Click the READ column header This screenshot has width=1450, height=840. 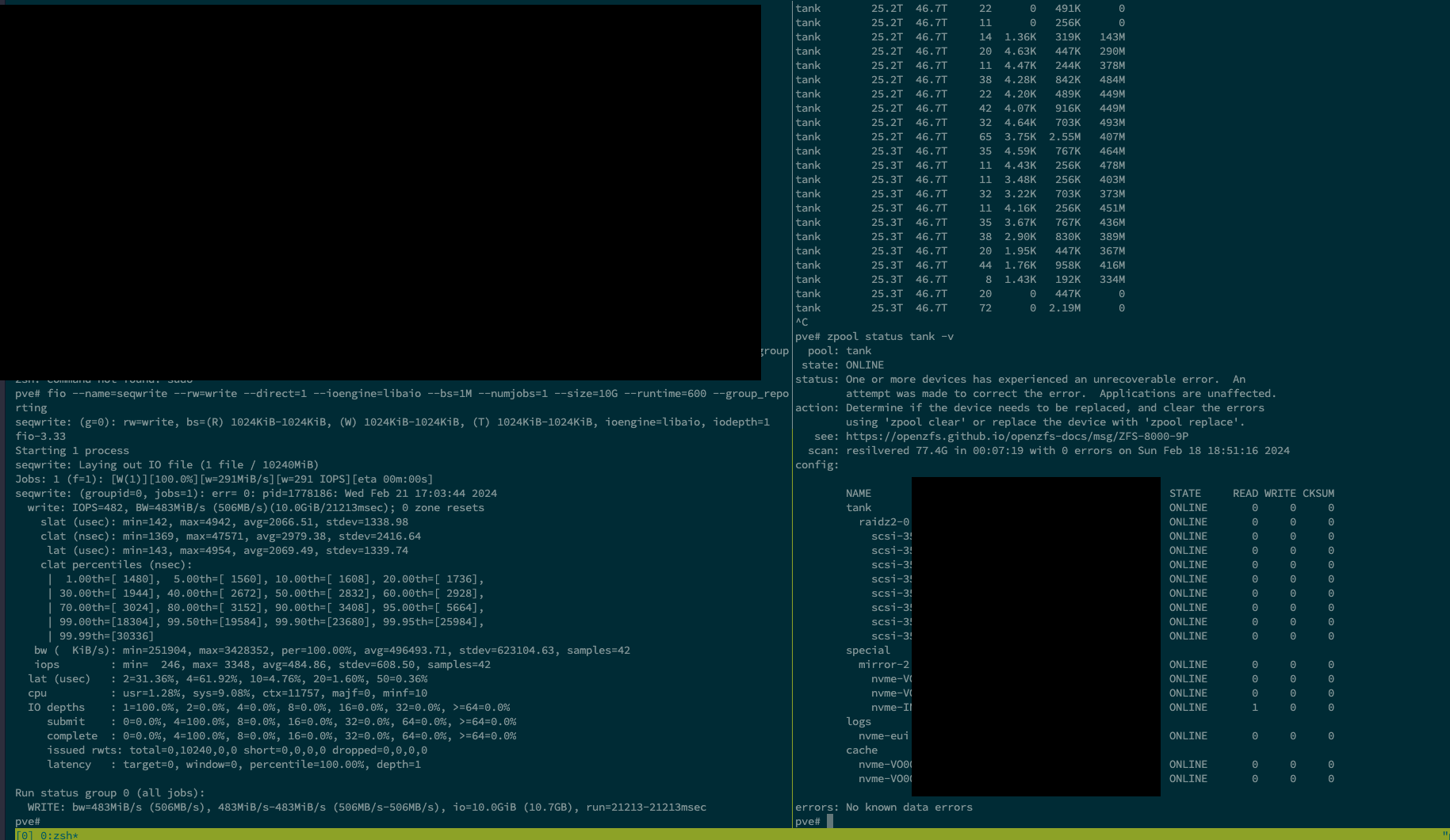pyautogui.click(x=1245, y=493)
